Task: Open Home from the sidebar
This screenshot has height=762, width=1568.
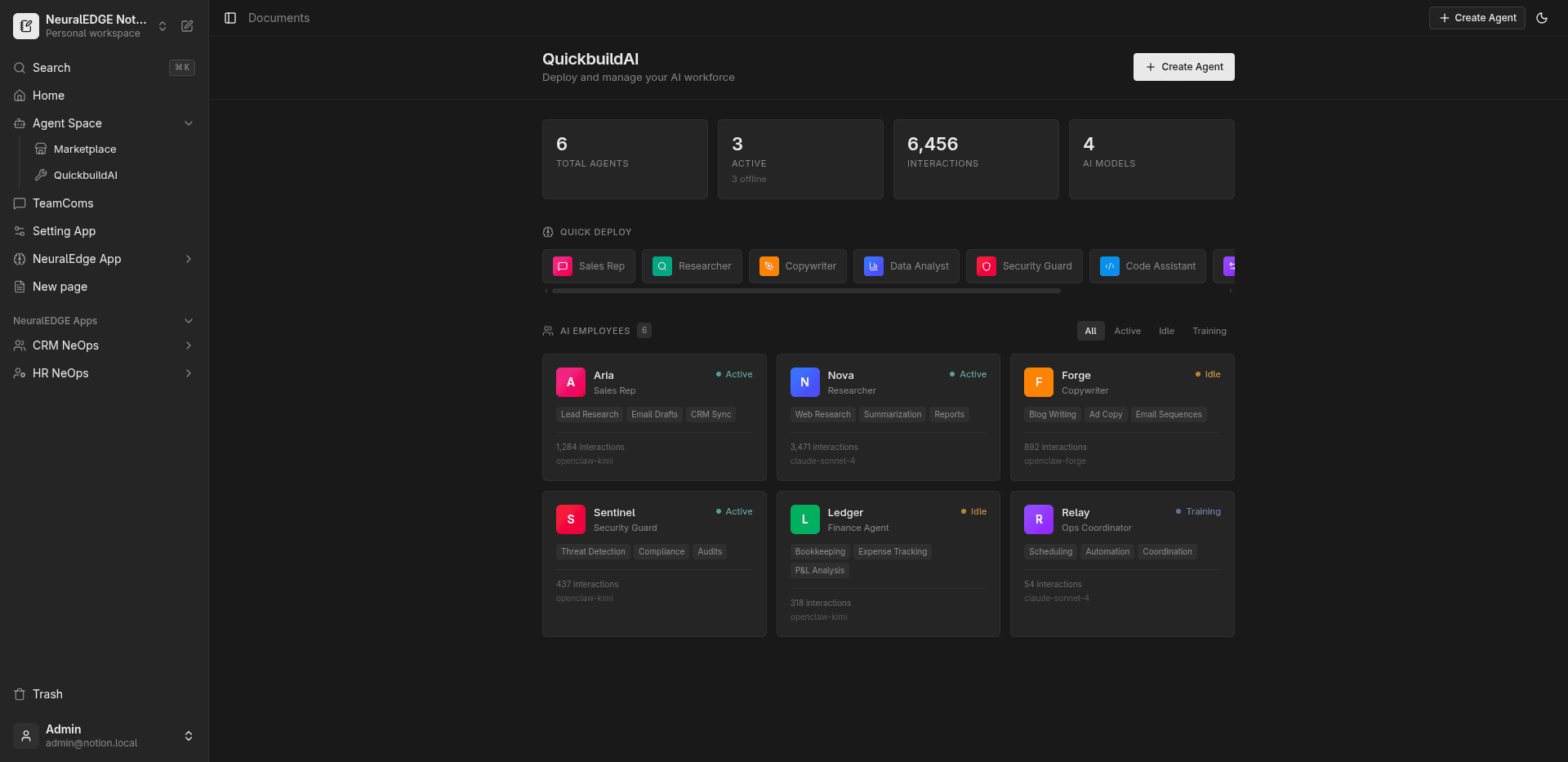Action: [47, 96]
